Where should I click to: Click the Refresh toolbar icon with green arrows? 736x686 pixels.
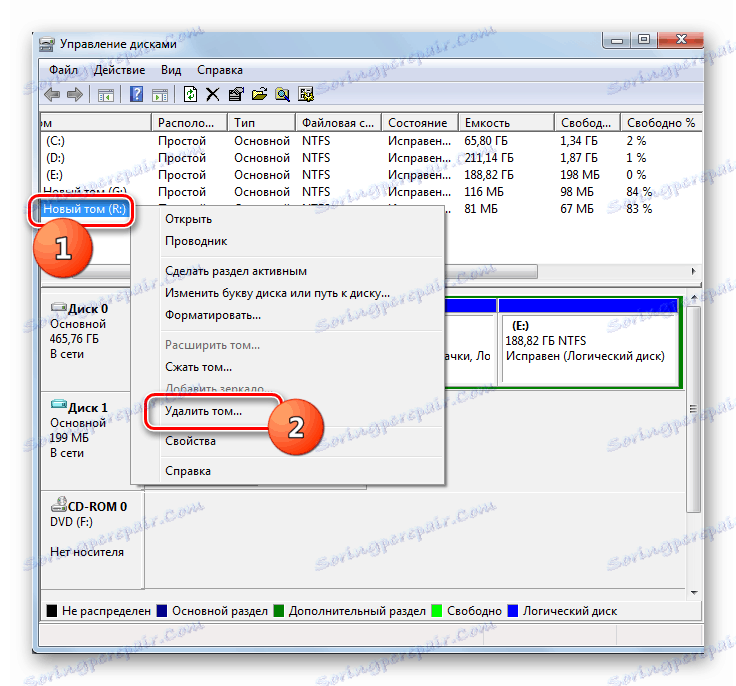(190, 94)
